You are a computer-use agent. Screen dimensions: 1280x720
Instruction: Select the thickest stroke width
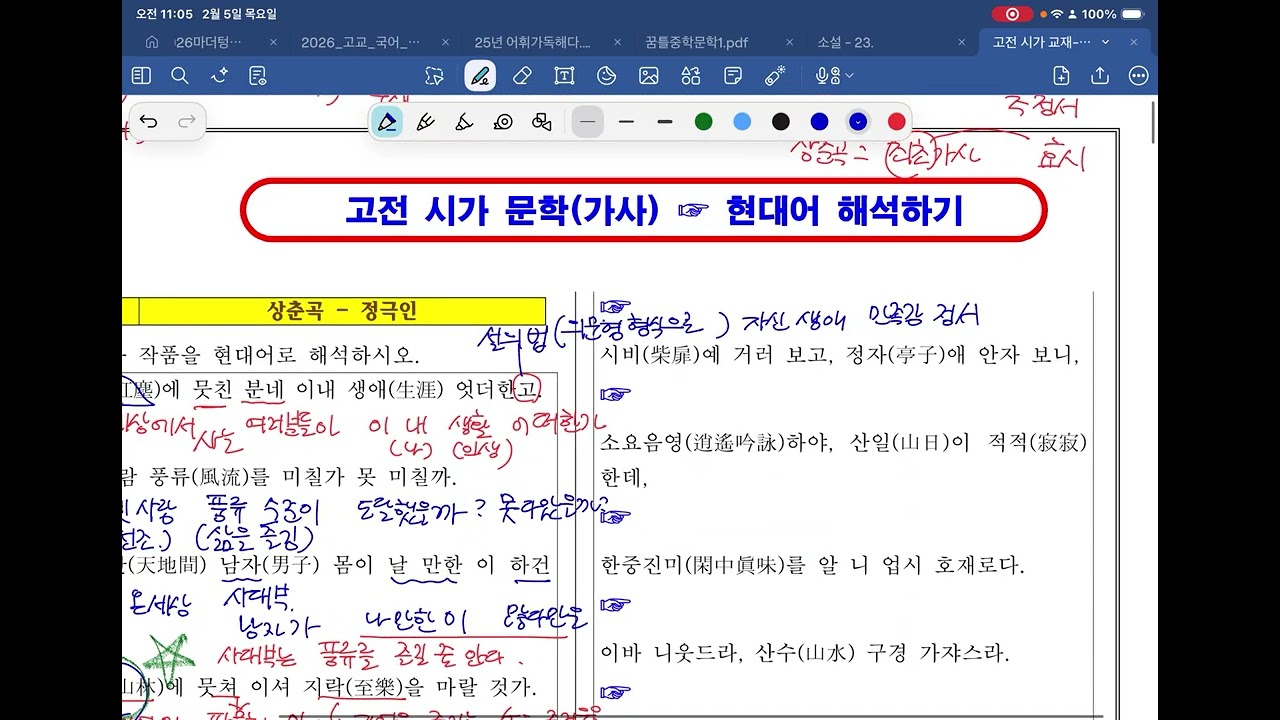point(665,122)
